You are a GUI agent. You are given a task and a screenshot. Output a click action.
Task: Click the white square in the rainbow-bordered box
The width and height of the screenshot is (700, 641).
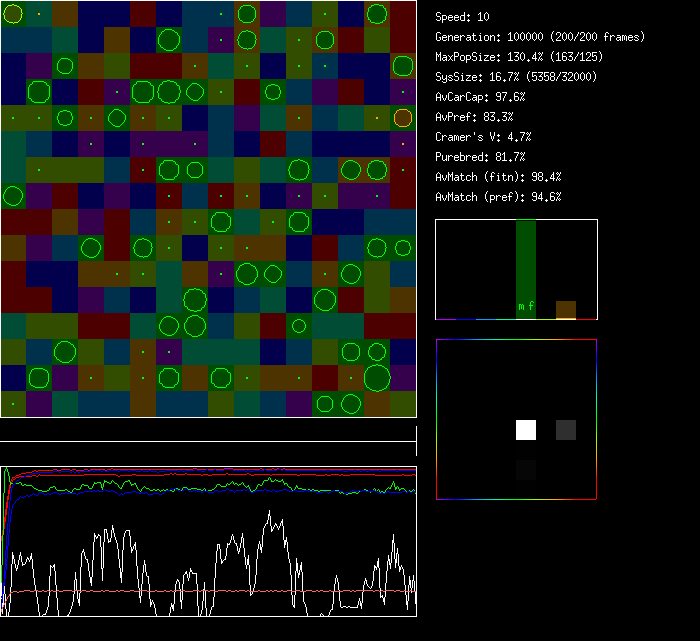(x=526, y=430)
